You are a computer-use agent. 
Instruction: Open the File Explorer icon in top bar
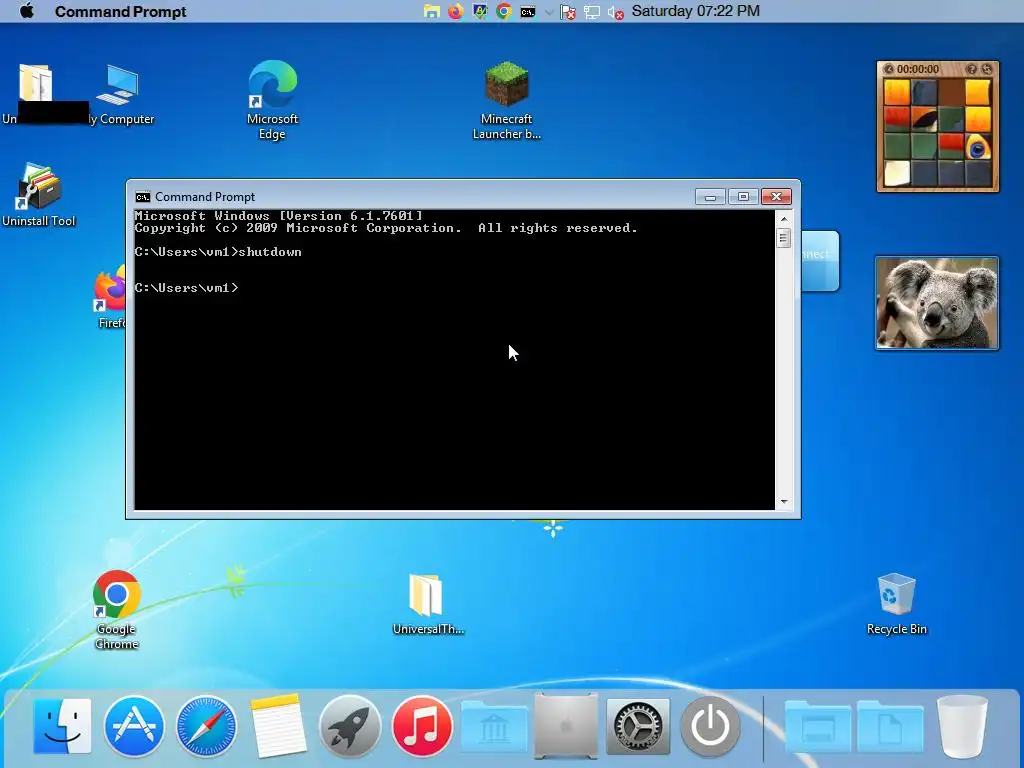click(431, 12)
